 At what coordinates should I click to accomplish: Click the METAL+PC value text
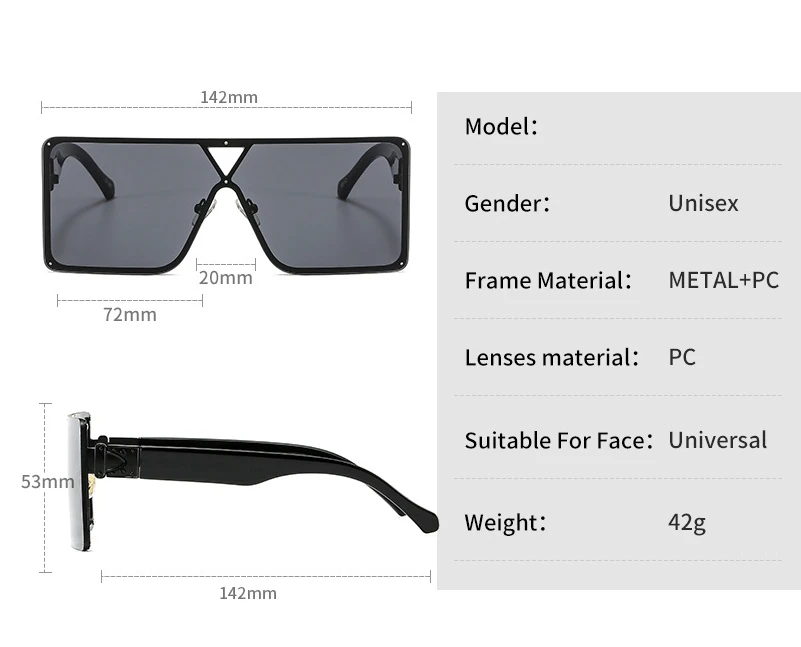pyautogui.click(x=723, y=280)
